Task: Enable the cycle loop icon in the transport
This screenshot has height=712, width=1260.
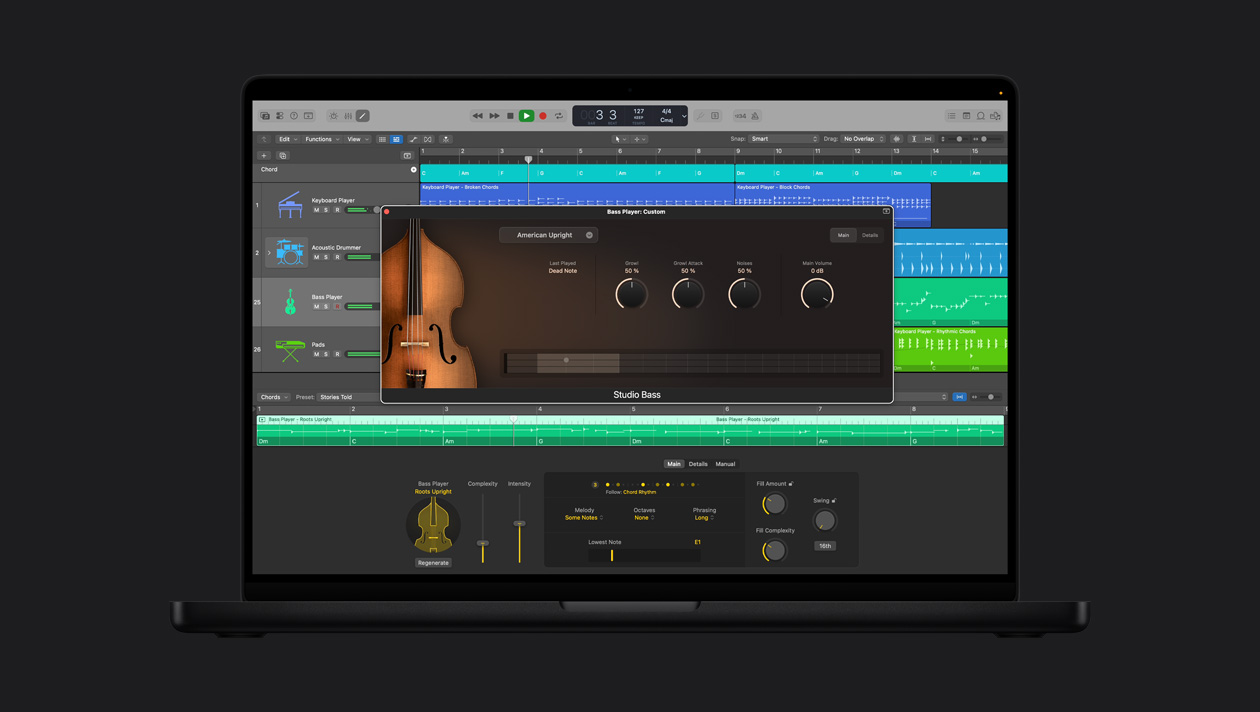Action: pyautogui.click(x=558, y=116)
